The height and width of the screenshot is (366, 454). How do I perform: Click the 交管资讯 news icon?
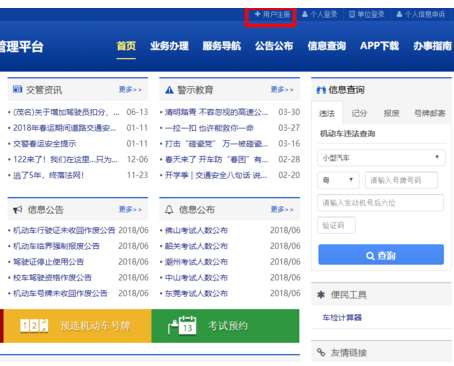(x=17, y=89)
